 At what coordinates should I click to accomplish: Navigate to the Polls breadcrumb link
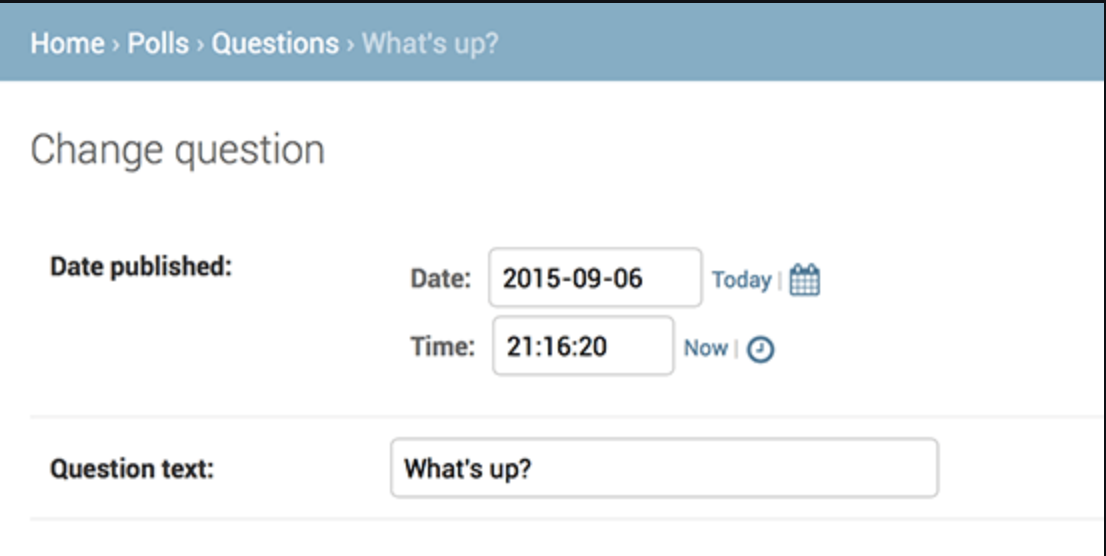coord(158,44)
